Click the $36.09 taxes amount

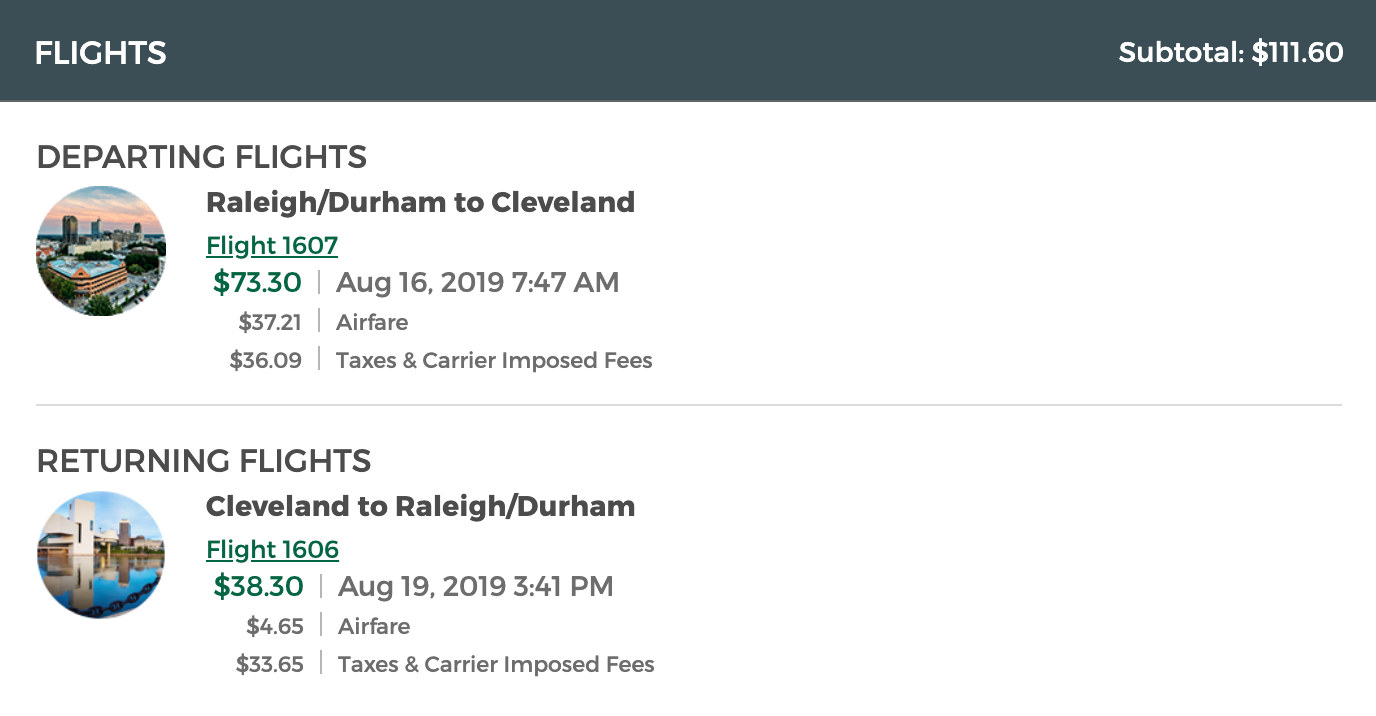click(x=266, y=360)
